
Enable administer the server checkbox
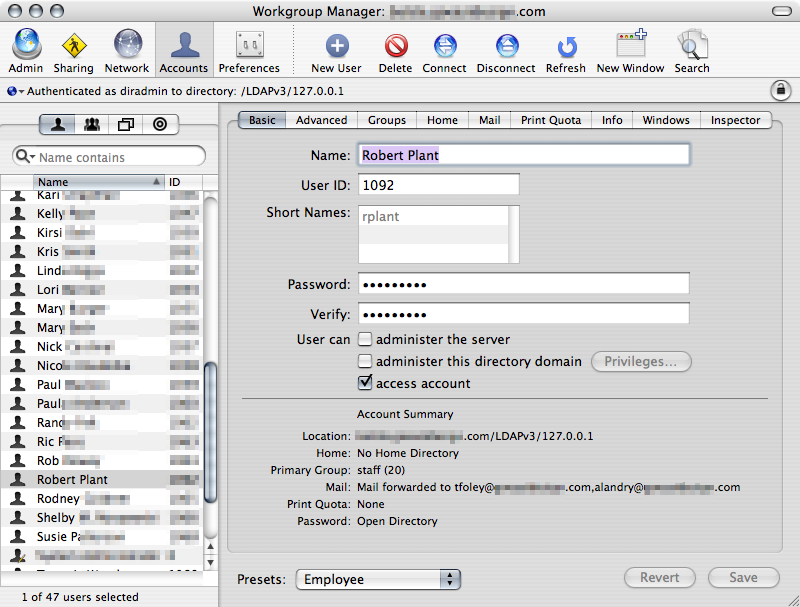coord(366,339)
